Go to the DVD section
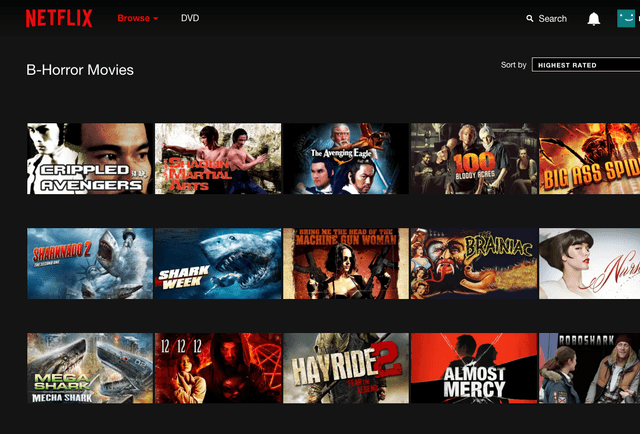The height and width of the screenshot is (434, 640). pos(190,18)
